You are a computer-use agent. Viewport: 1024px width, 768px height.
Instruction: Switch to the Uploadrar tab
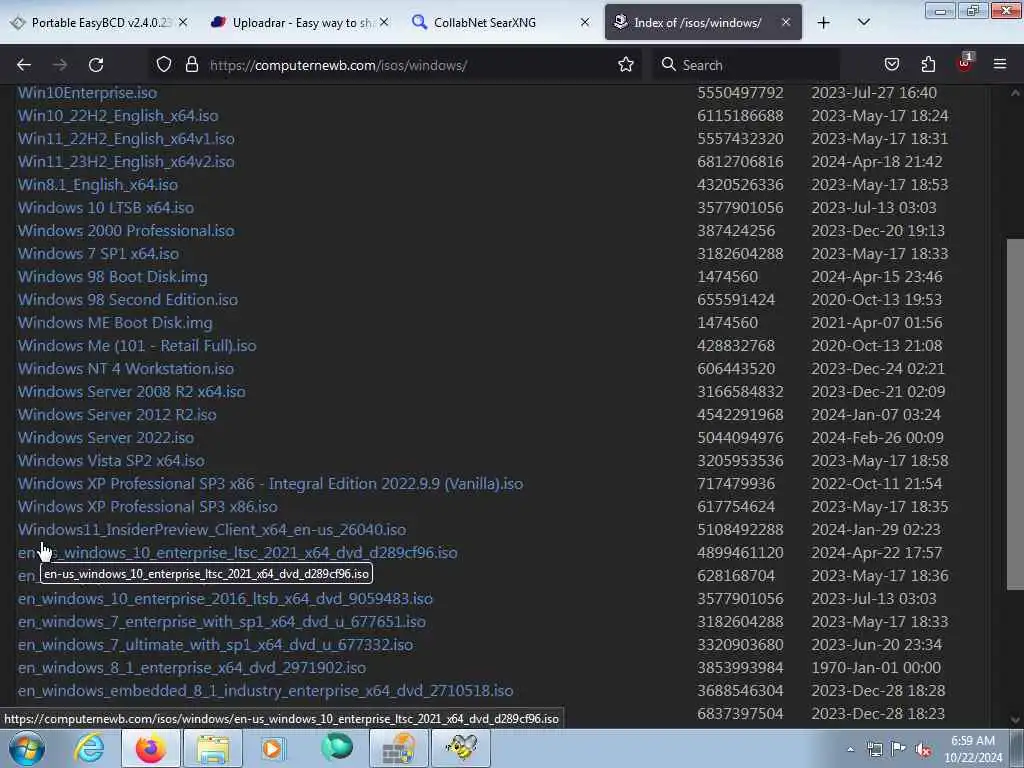[300, 23]
